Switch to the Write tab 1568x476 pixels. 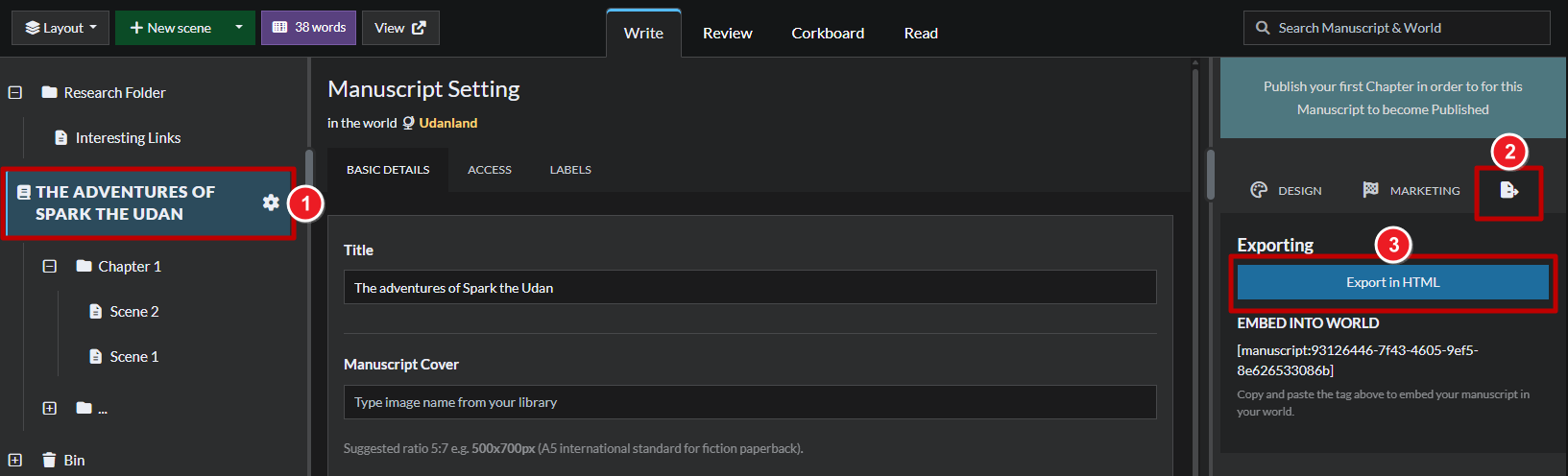(x=643, y=33)
